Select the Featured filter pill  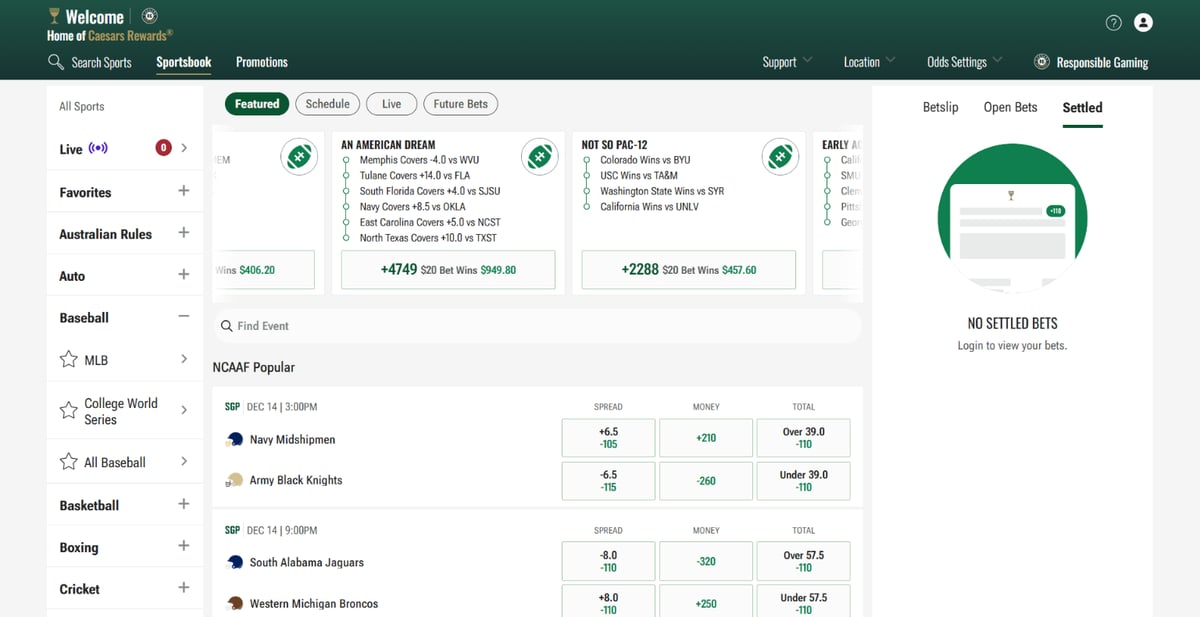[257, 104]
